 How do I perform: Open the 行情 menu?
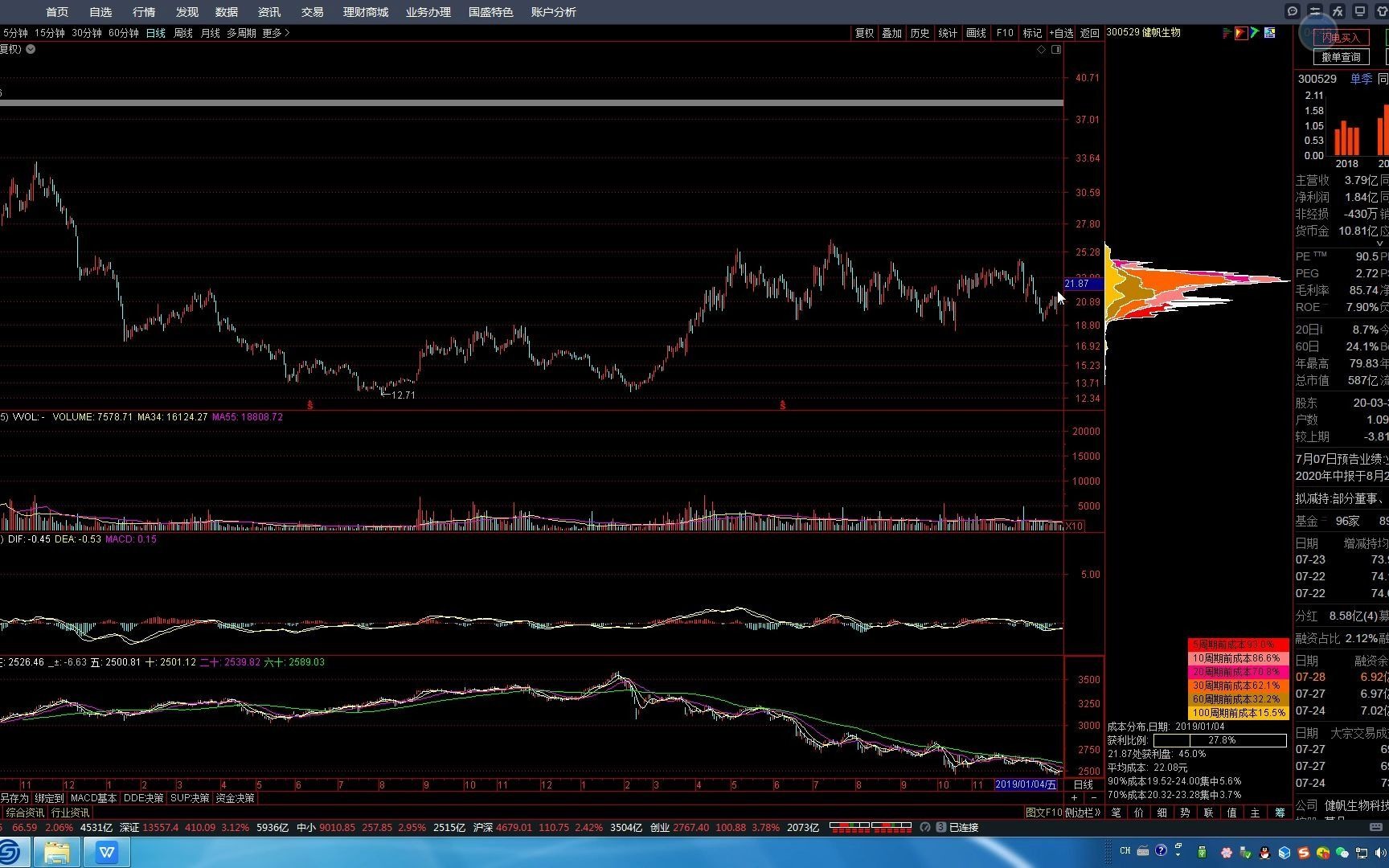144,12
